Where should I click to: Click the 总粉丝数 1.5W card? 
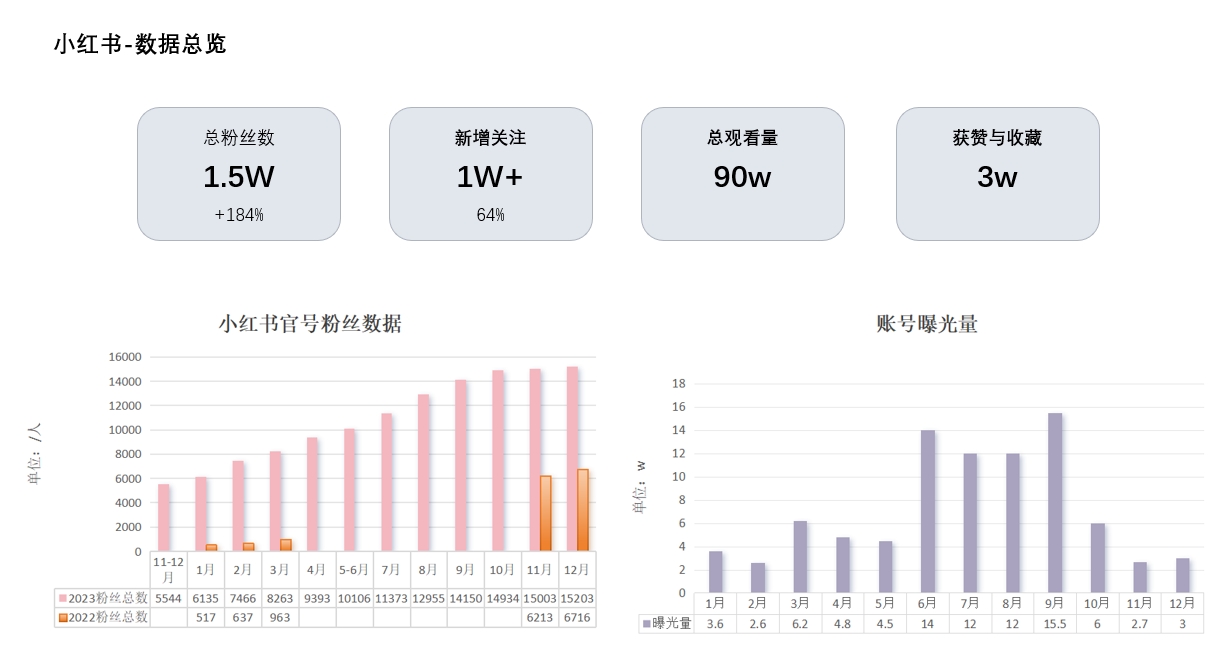click(239, 174)
